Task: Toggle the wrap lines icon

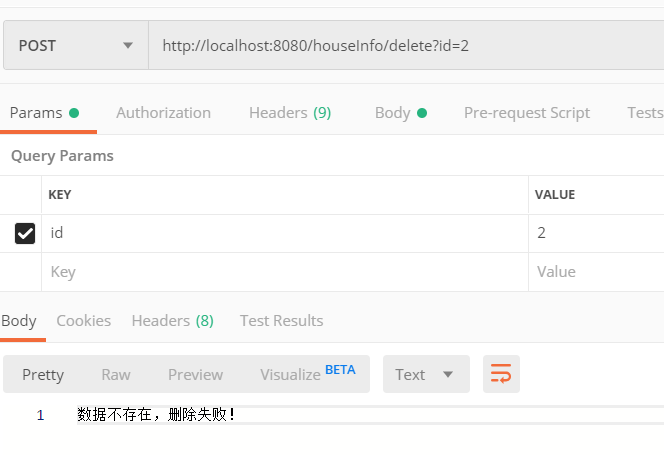Action: tap(501, 374)
